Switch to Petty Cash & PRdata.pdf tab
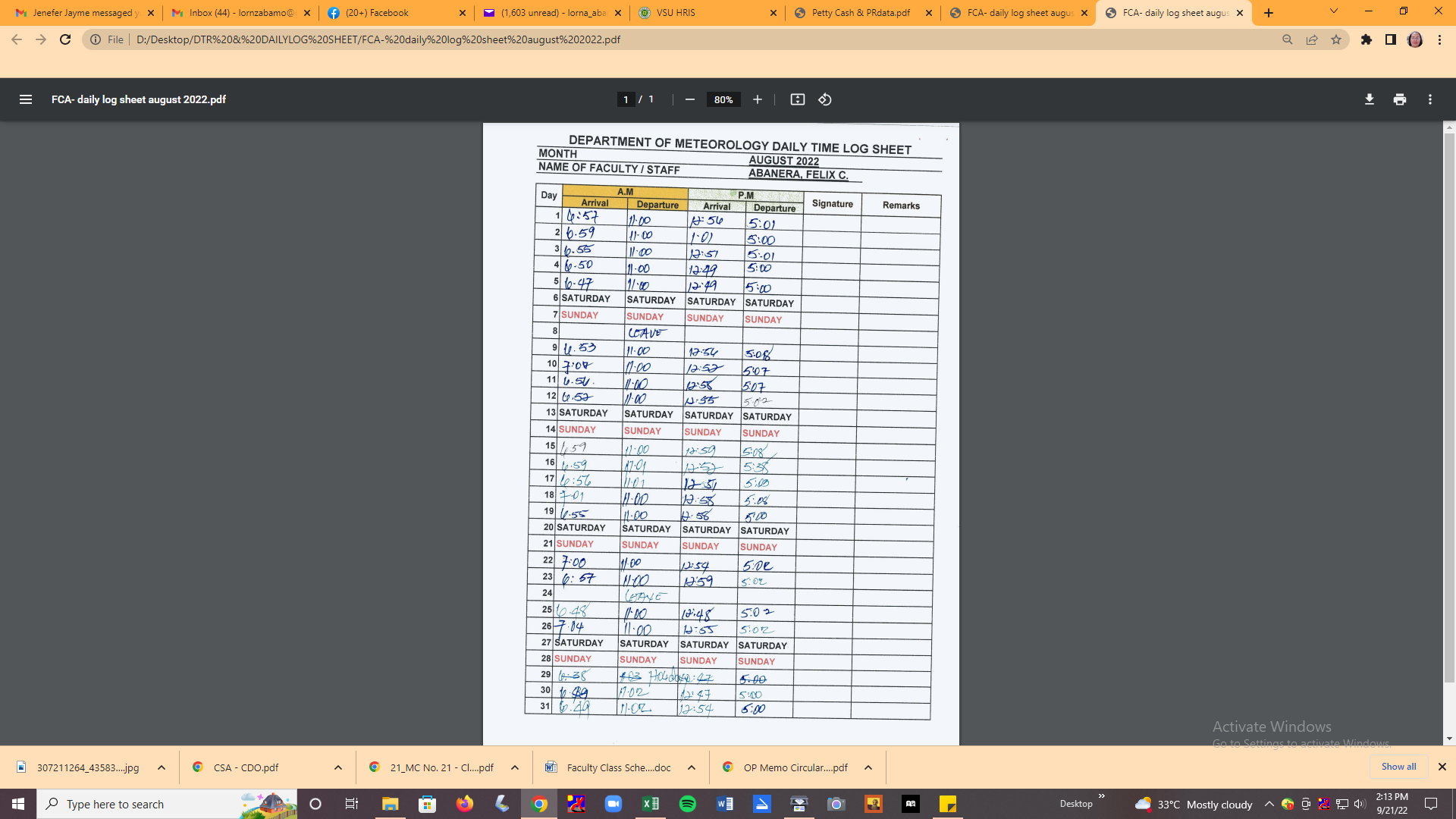Viewport: 1456px width, 819px height. (860, 13)
